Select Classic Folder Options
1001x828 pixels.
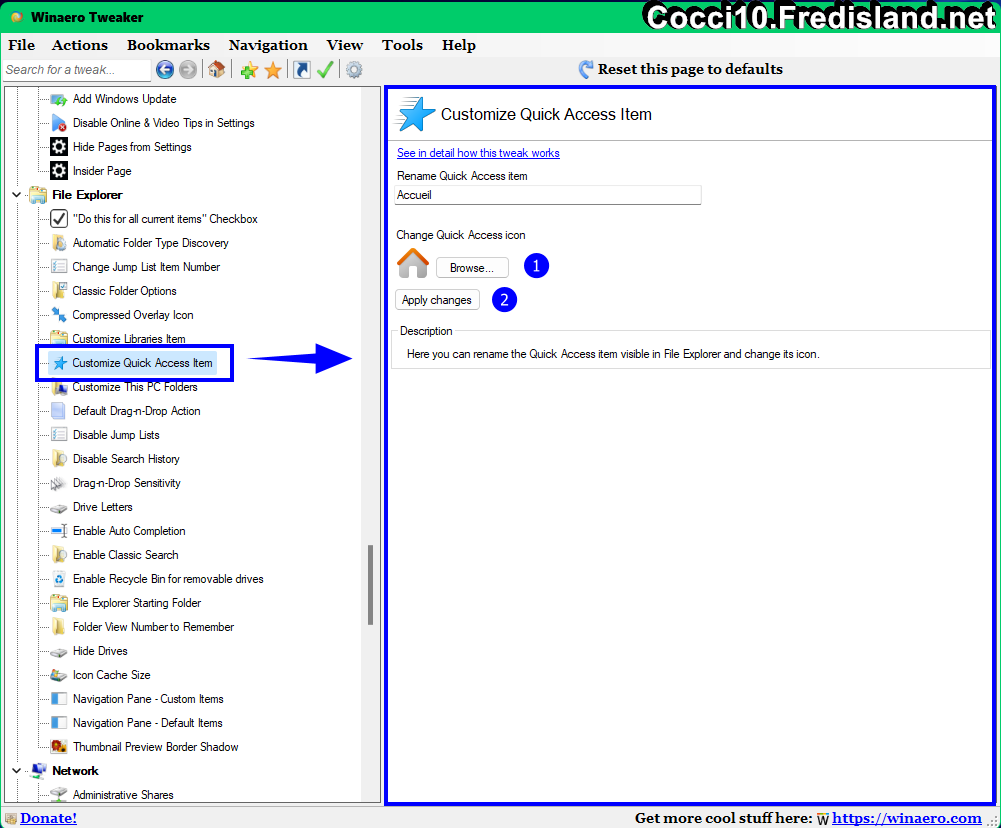click(x=124, y=291)
